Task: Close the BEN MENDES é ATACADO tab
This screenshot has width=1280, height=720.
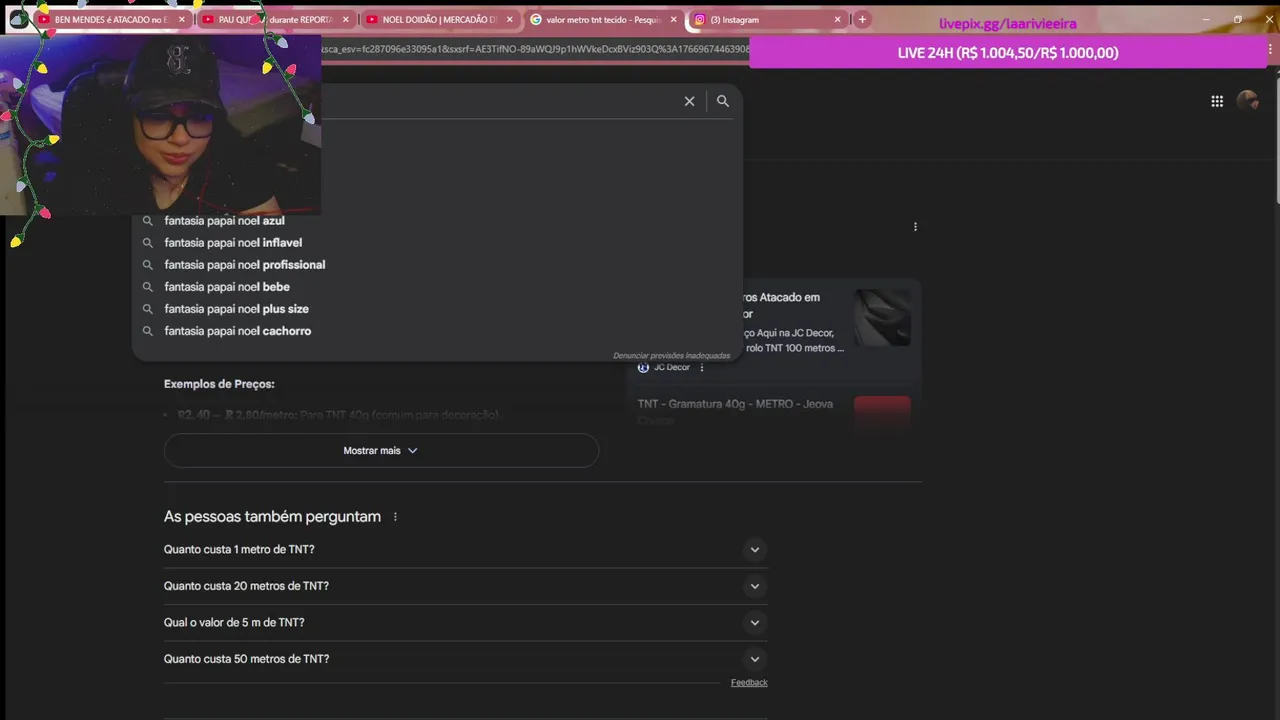Action: (181, 19)
